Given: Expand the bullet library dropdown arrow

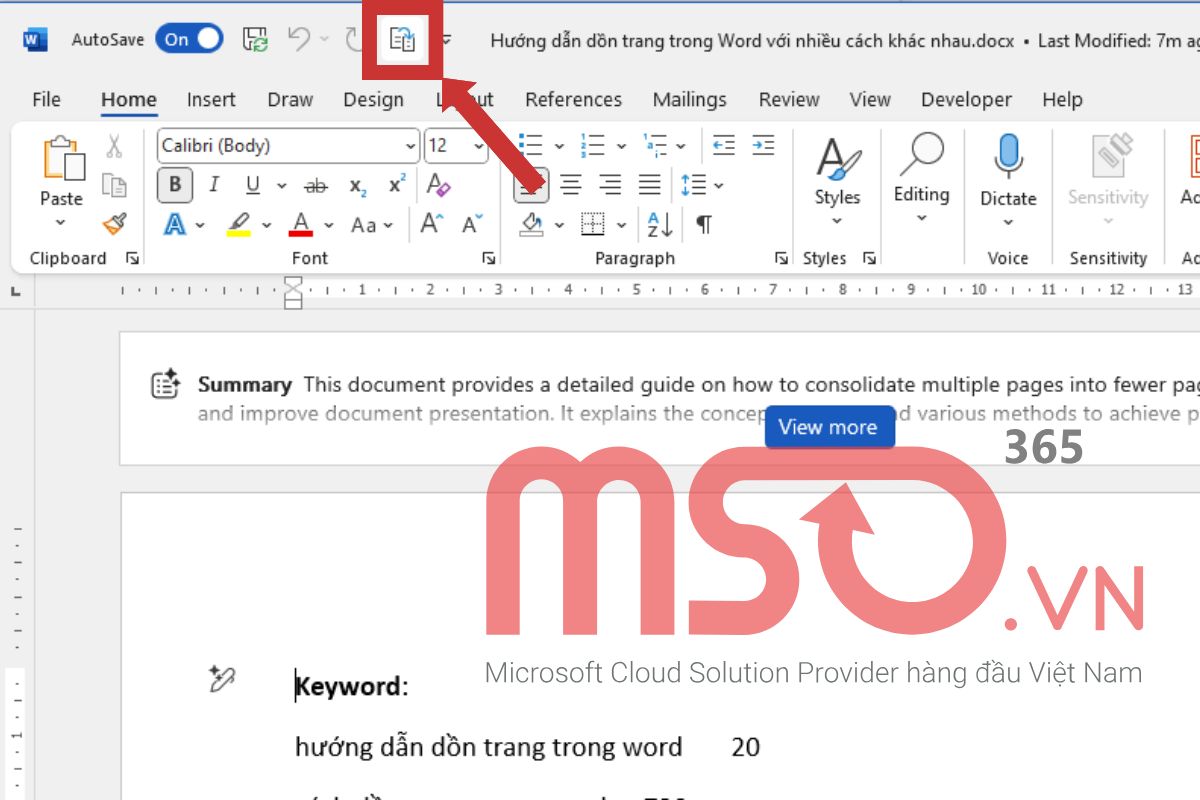Looking at the screenshot, I should coord(559,146).
